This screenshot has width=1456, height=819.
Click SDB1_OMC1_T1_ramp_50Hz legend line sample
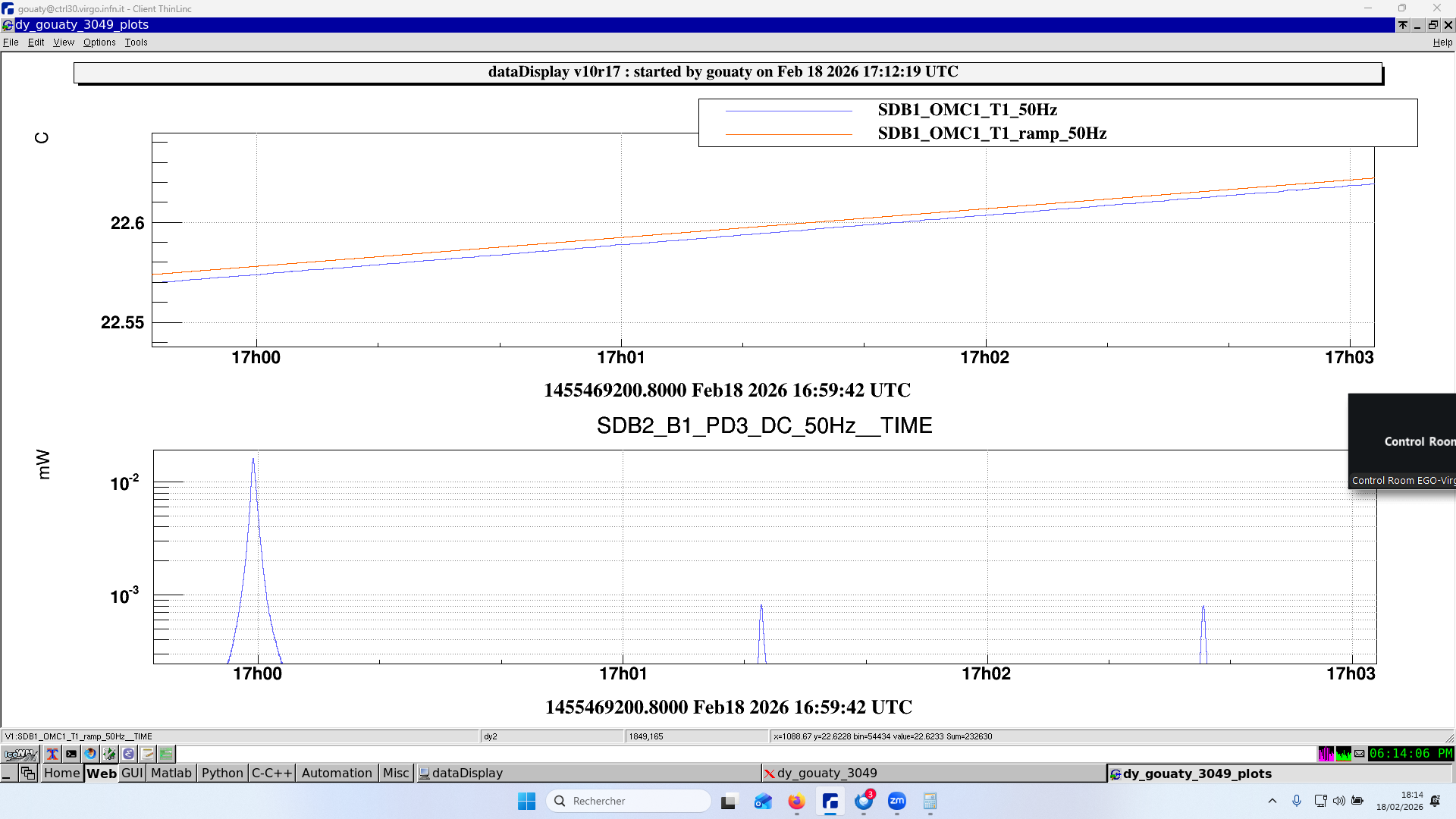(789, 134)
